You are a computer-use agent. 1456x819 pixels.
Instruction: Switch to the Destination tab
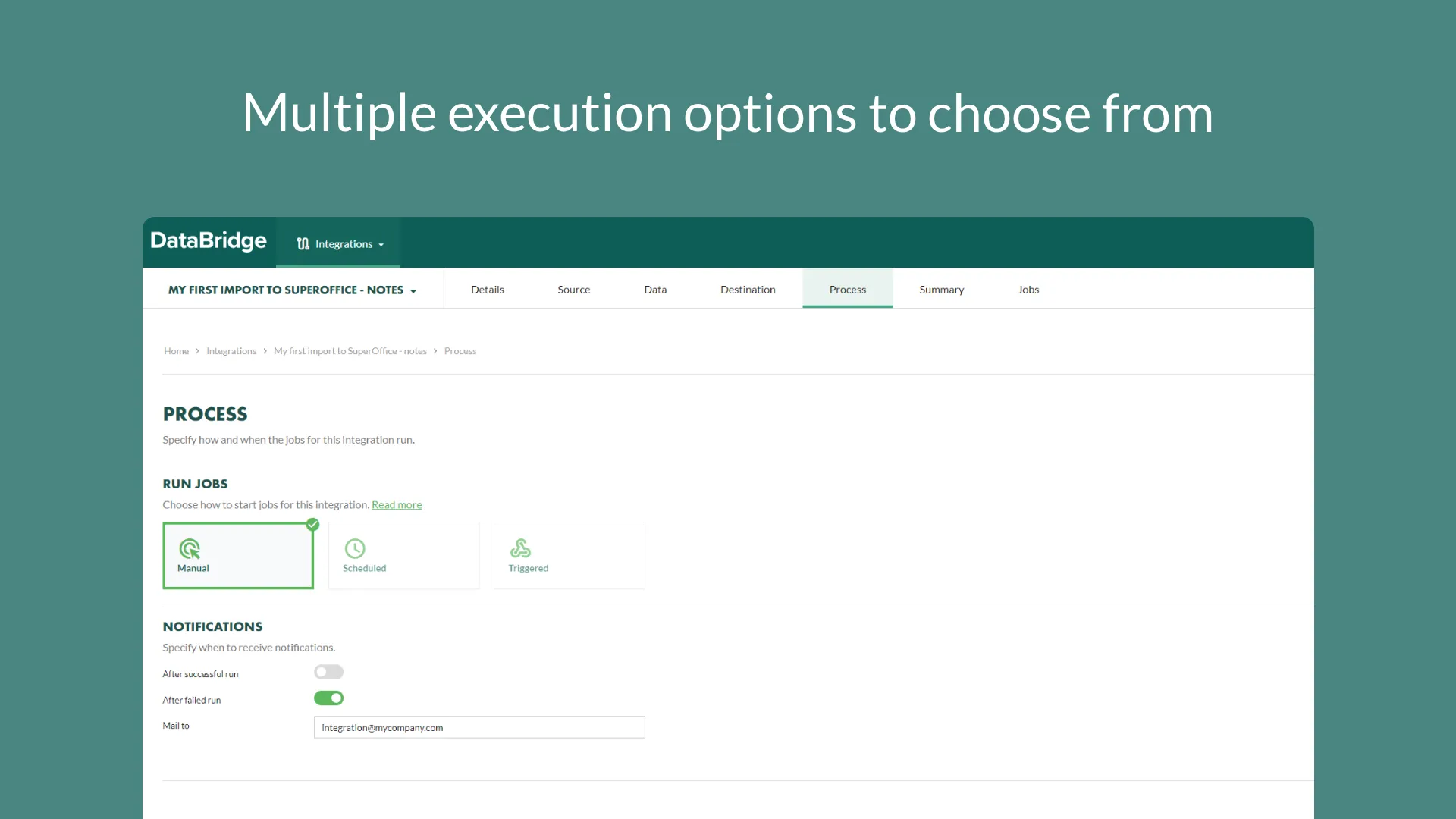[747, 290]
